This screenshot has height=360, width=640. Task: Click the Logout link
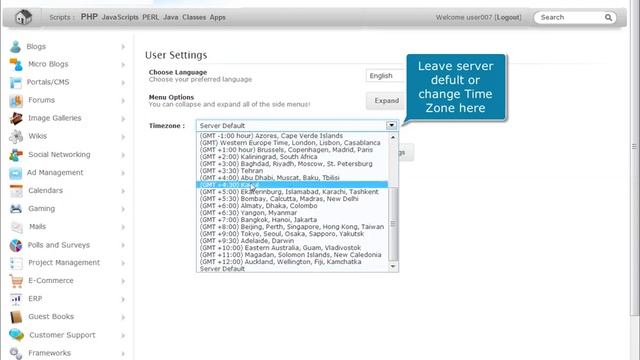pyautogui.click(x=508, y=17)
